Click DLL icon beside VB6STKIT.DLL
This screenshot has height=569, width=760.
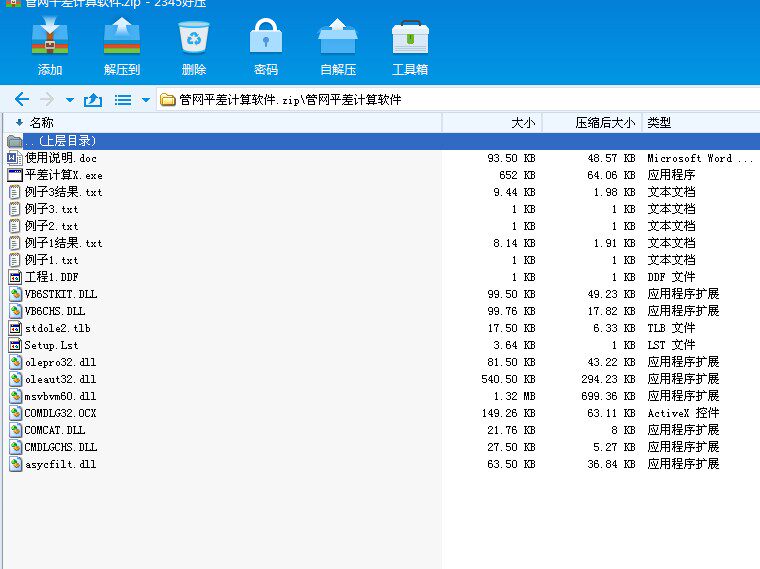[x=16, y=294]
